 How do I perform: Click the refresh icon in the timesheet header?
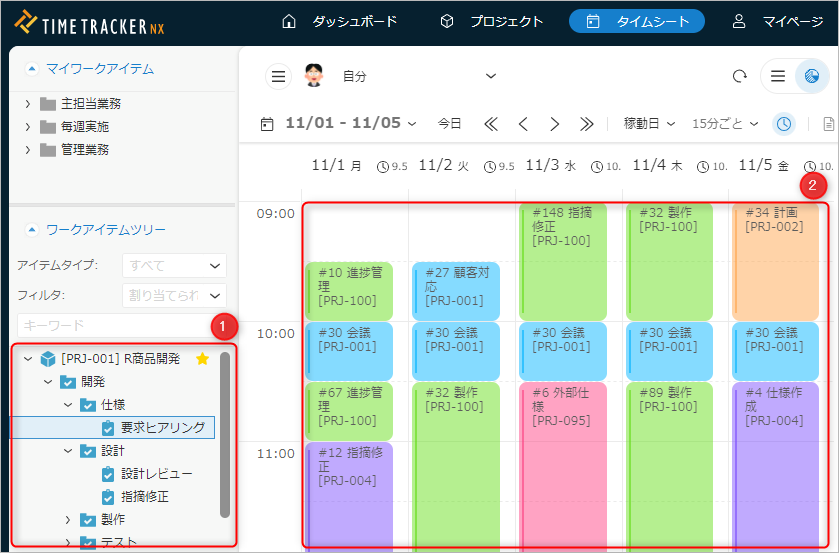pyautogui.click(x=740, y=76)
